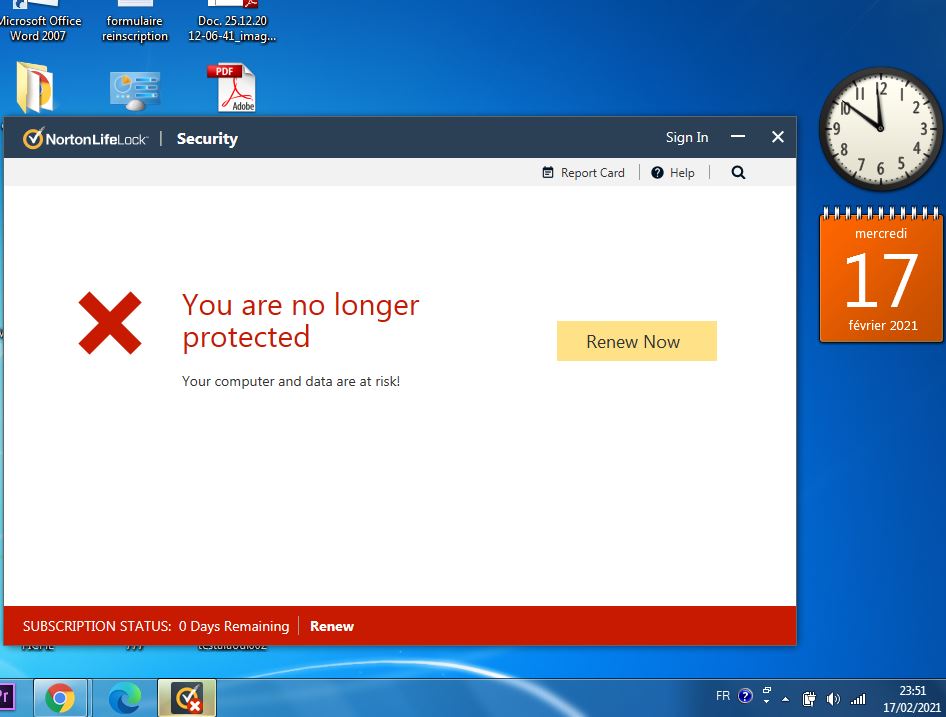
Task: Click the Renew Now button
Action: tap(636, 341)
